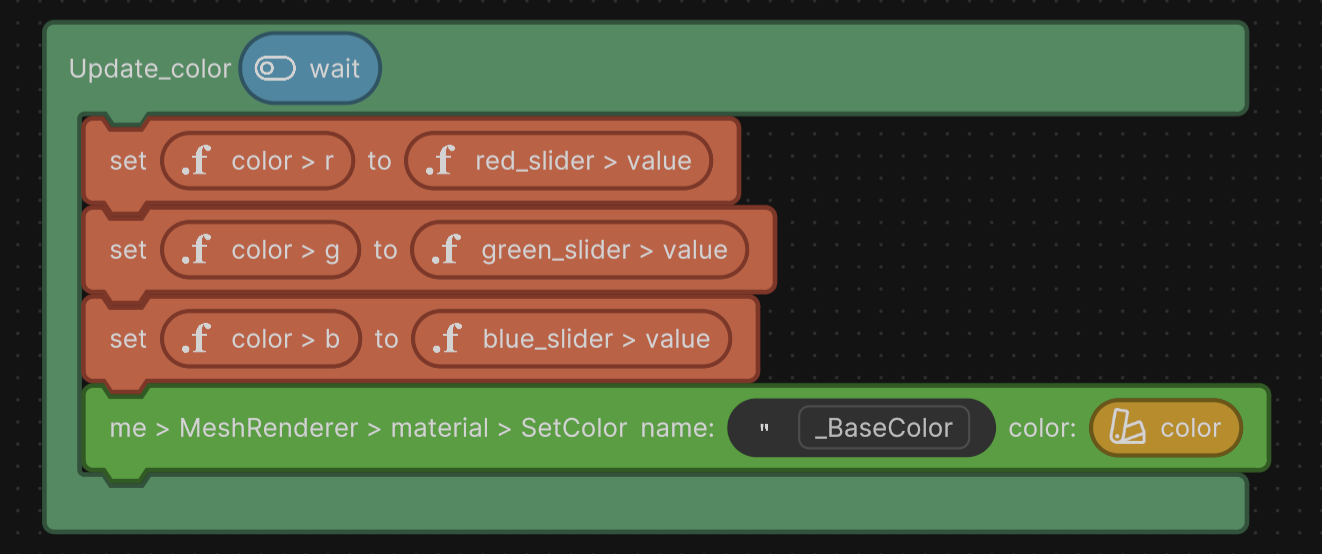Click the color variable name in orange pill
Screen dimensions: 1322x554
point(1190,428)
